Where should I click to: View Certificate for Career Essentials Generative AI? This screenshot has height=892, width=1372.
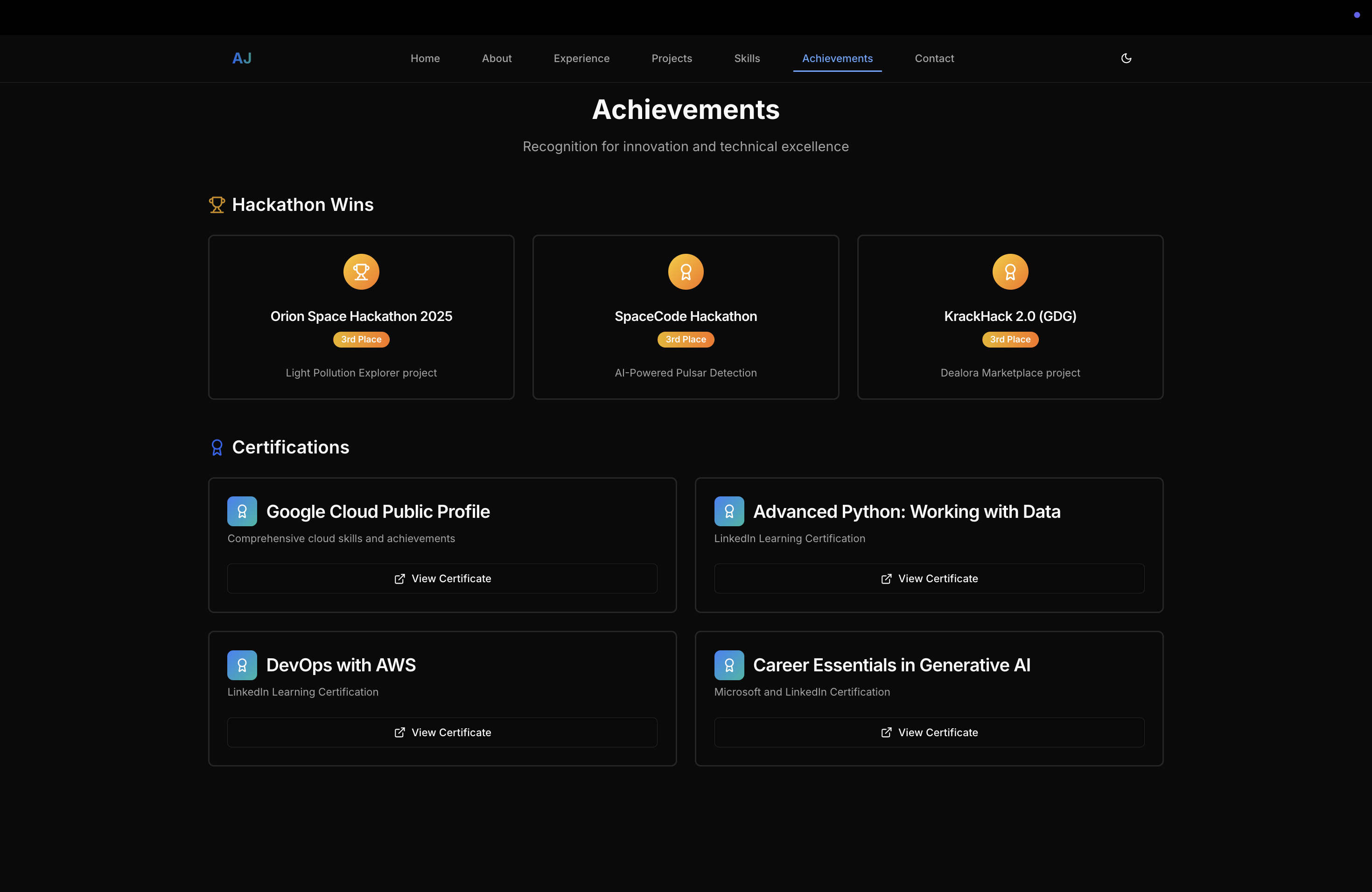pyautogui.click(x=929, y=732)
